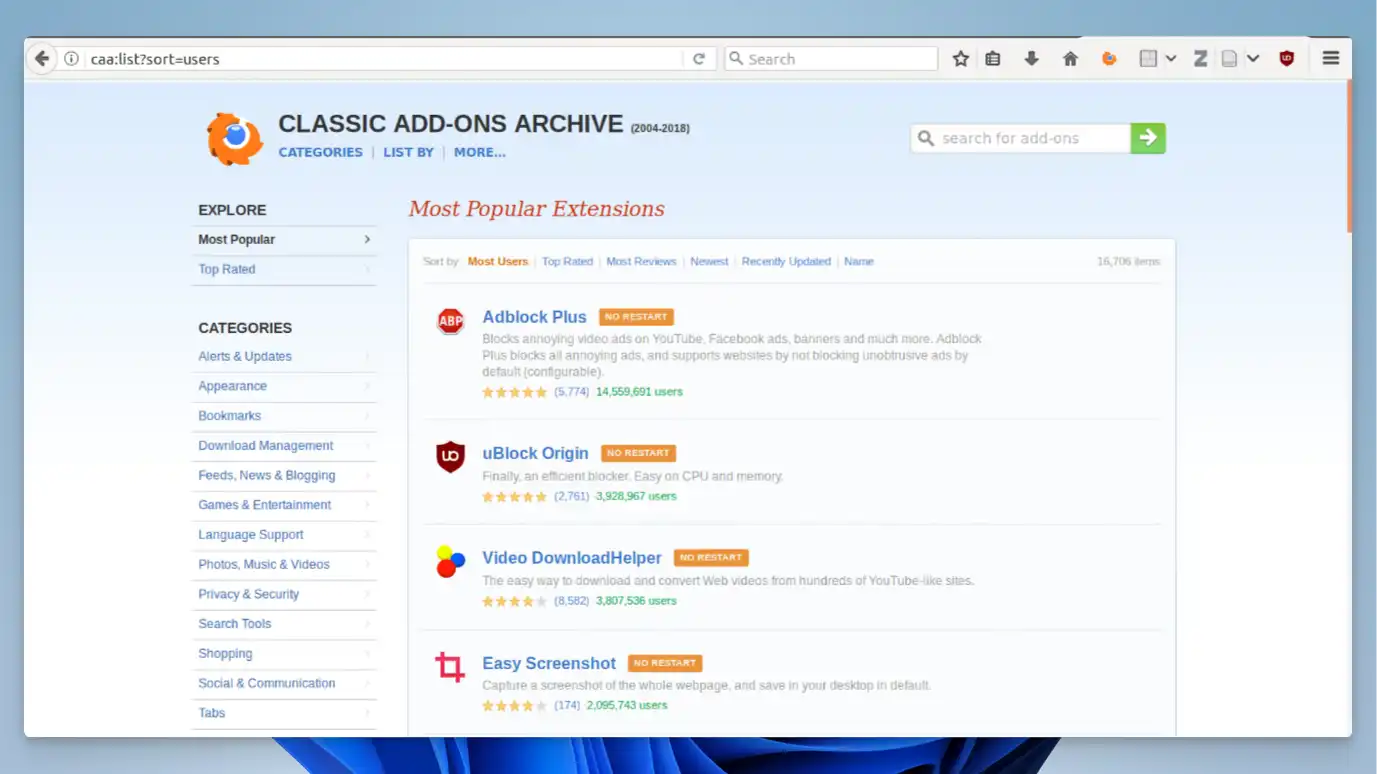
Task: Click the search for add-ons input field
Action: click(x=1020, y=138)
